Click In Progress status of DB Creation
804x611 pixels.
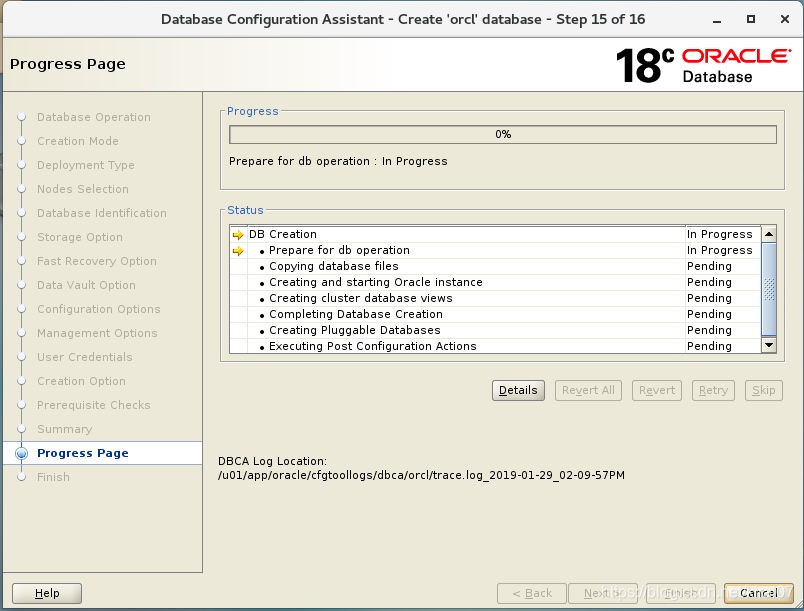point(719,234)
